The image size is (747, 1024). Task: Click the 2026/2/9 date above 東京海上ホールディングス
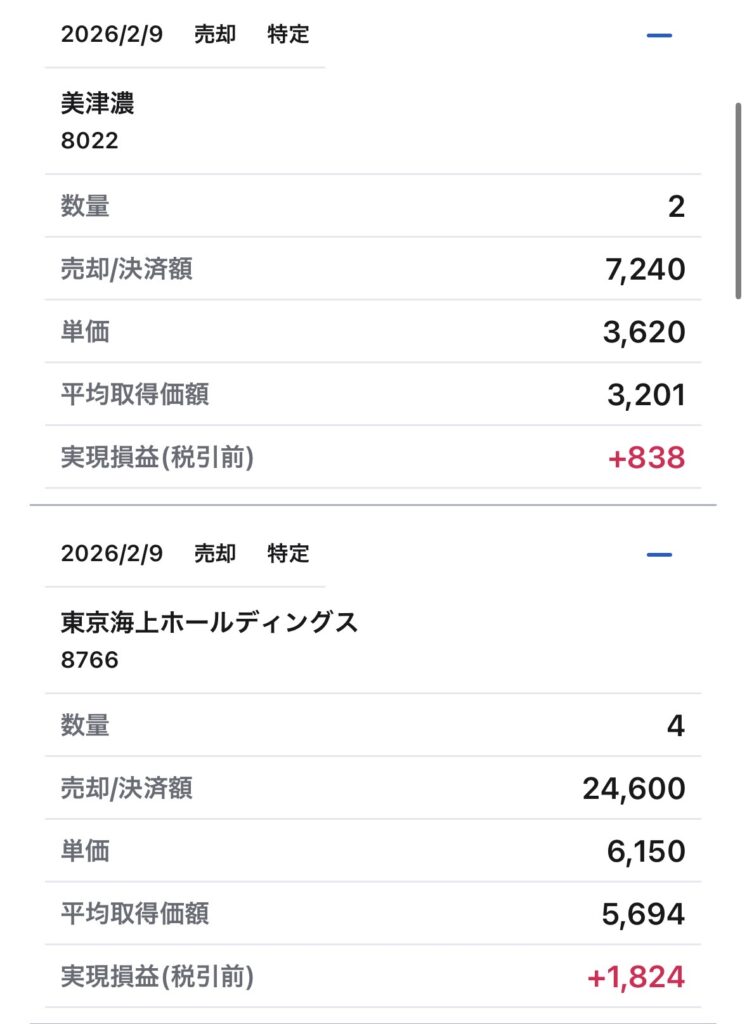pos(111,554)
